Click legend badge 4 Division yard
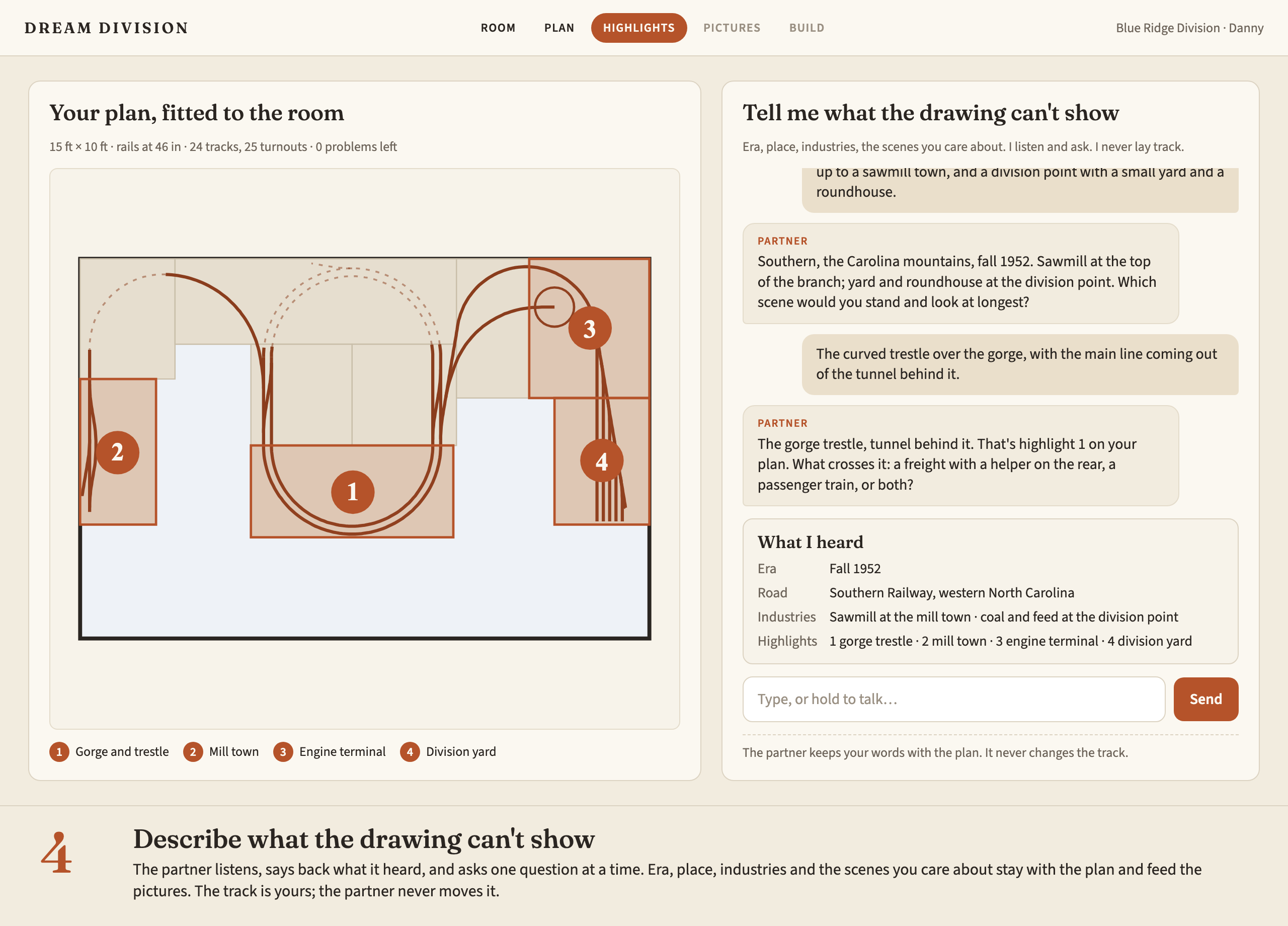This screenshot has height=926, width=1288. 410,751
